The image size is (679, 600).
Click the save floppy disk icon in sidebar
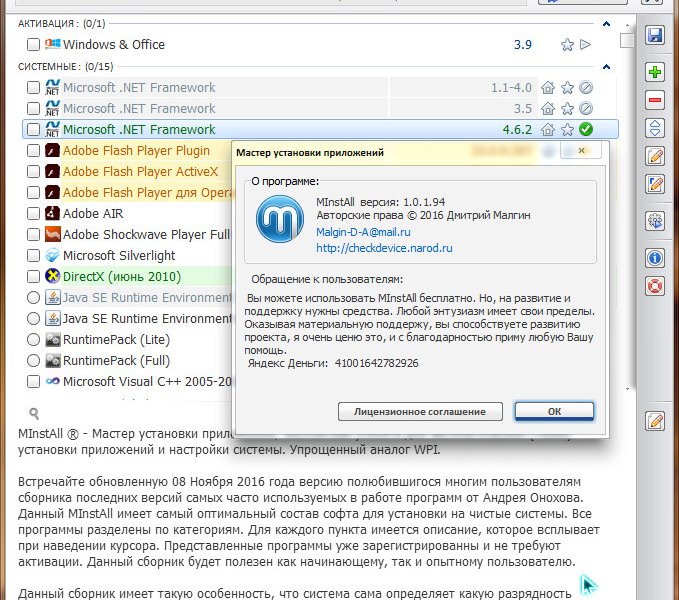tap(655, 35)
